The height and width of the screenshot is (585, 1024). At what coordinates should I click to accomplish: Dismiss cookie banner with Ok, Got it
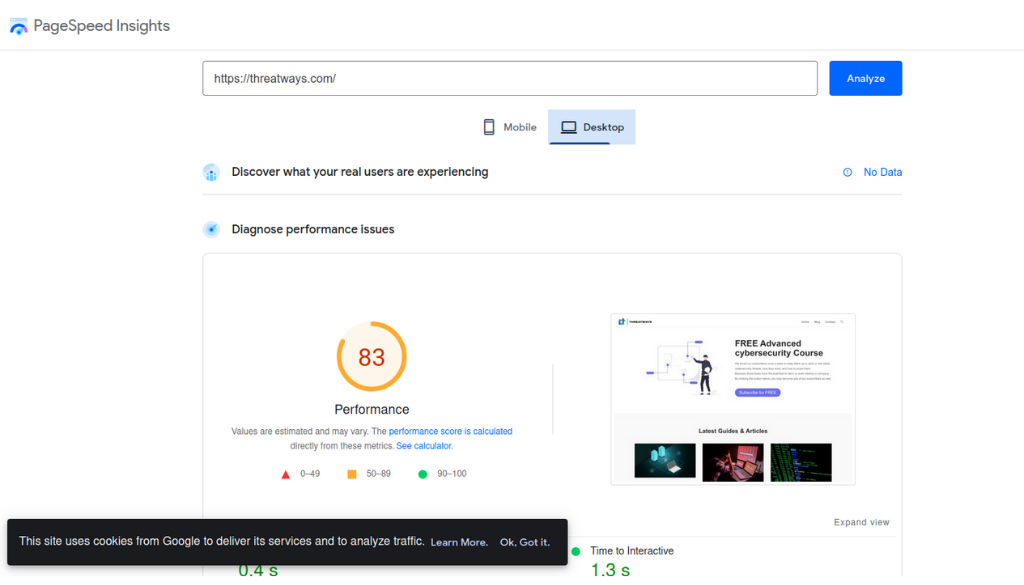(525, 543)
